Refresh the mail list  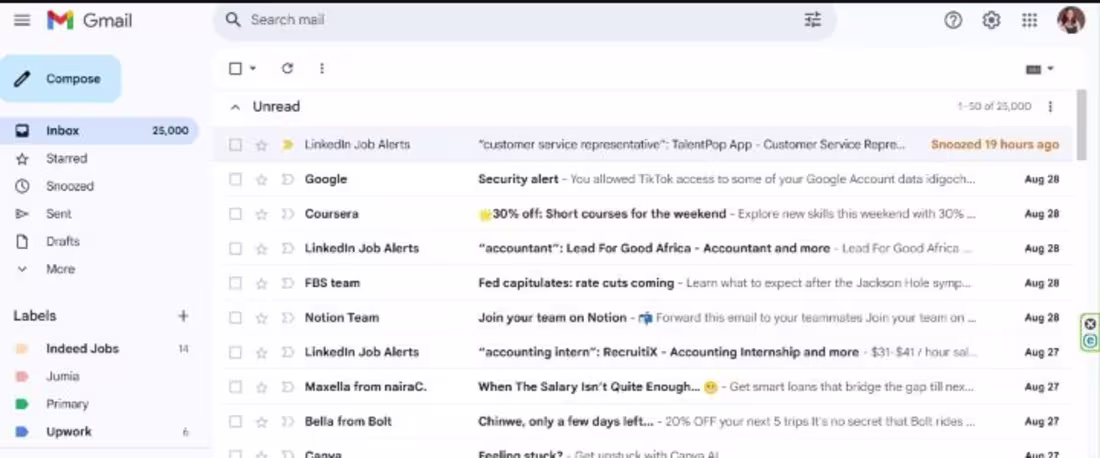[x=287, y=68]
